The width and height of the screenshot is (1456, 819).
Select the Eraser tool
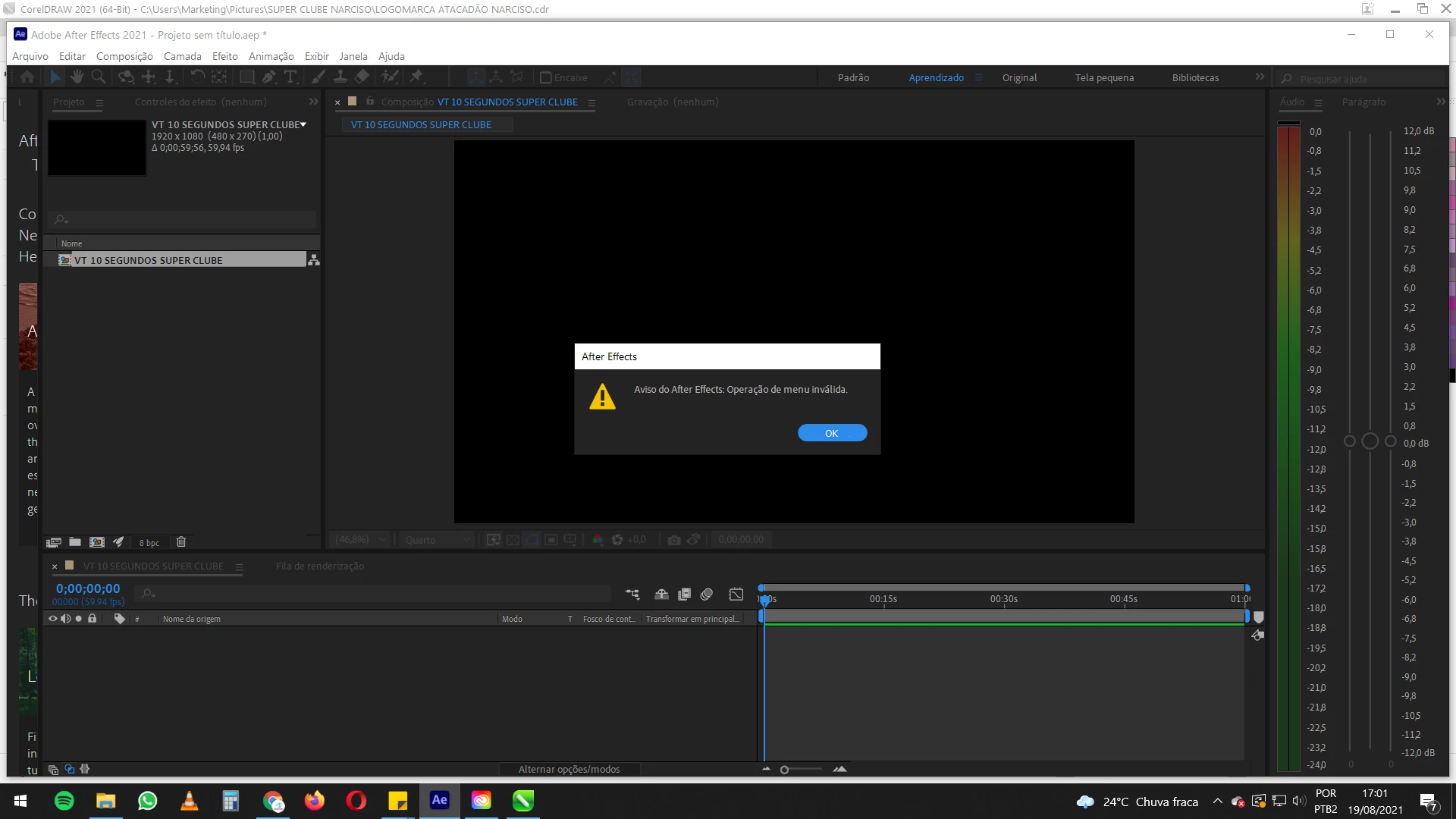(362, 77)
